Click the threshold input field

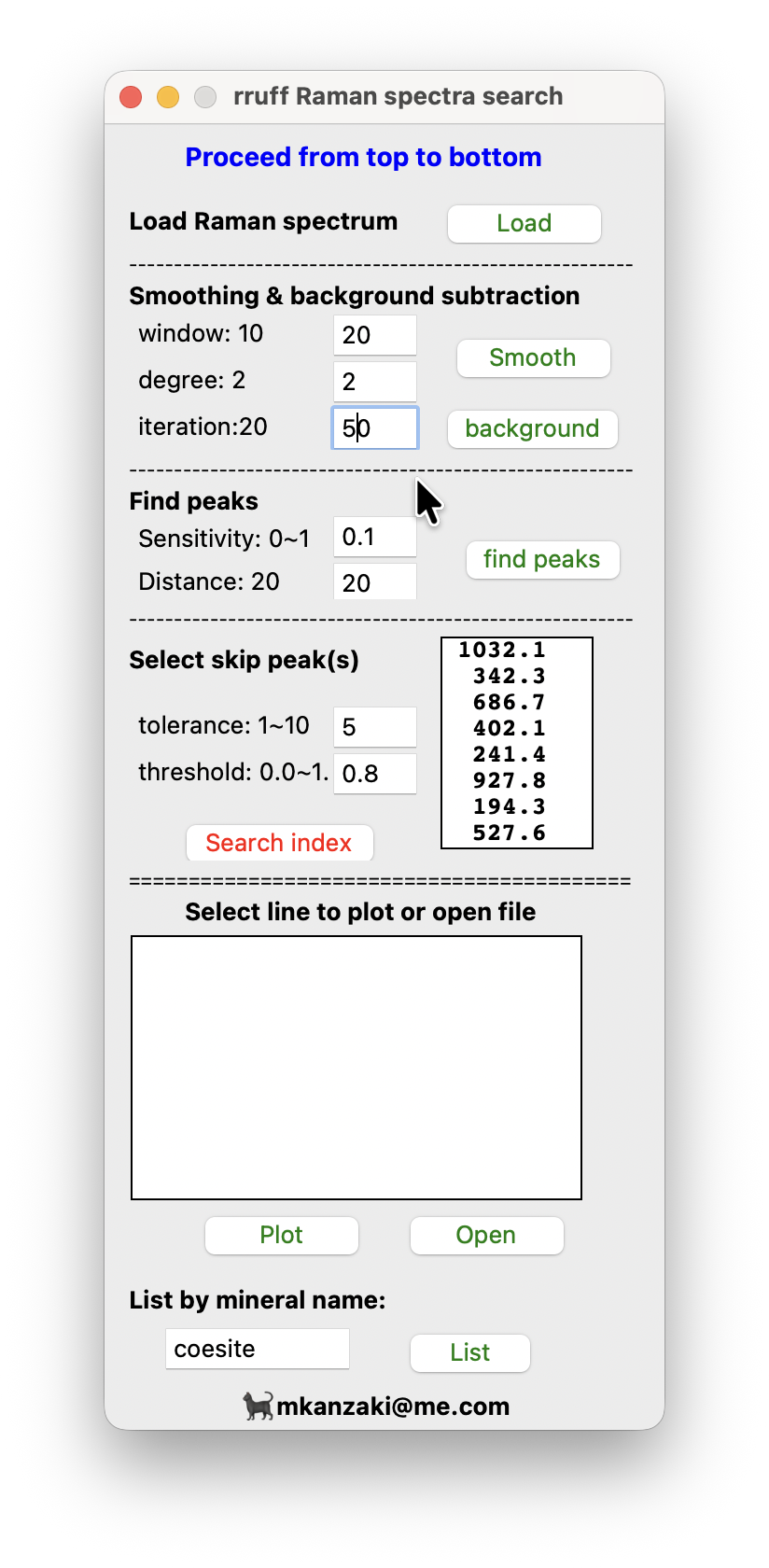tap(374, 774)
